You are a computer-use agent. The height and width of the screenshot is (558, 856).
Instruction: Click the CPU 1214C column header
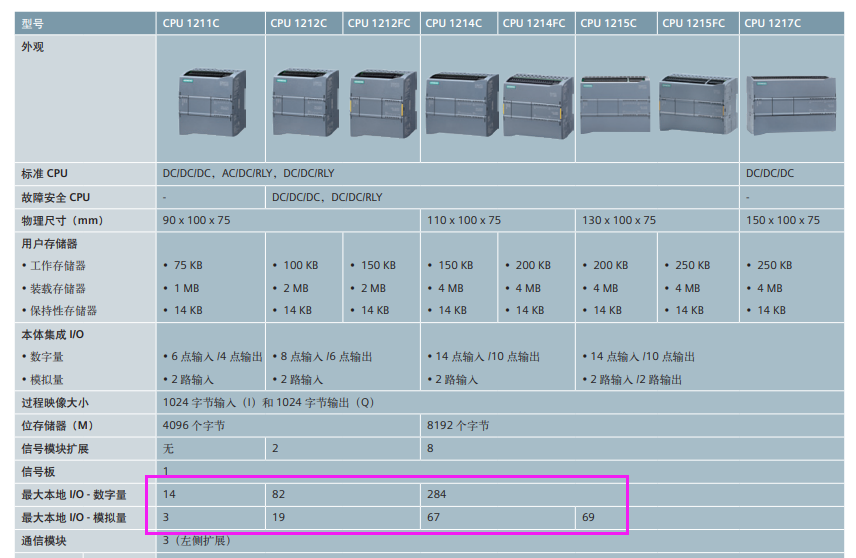tap(459, 23)
